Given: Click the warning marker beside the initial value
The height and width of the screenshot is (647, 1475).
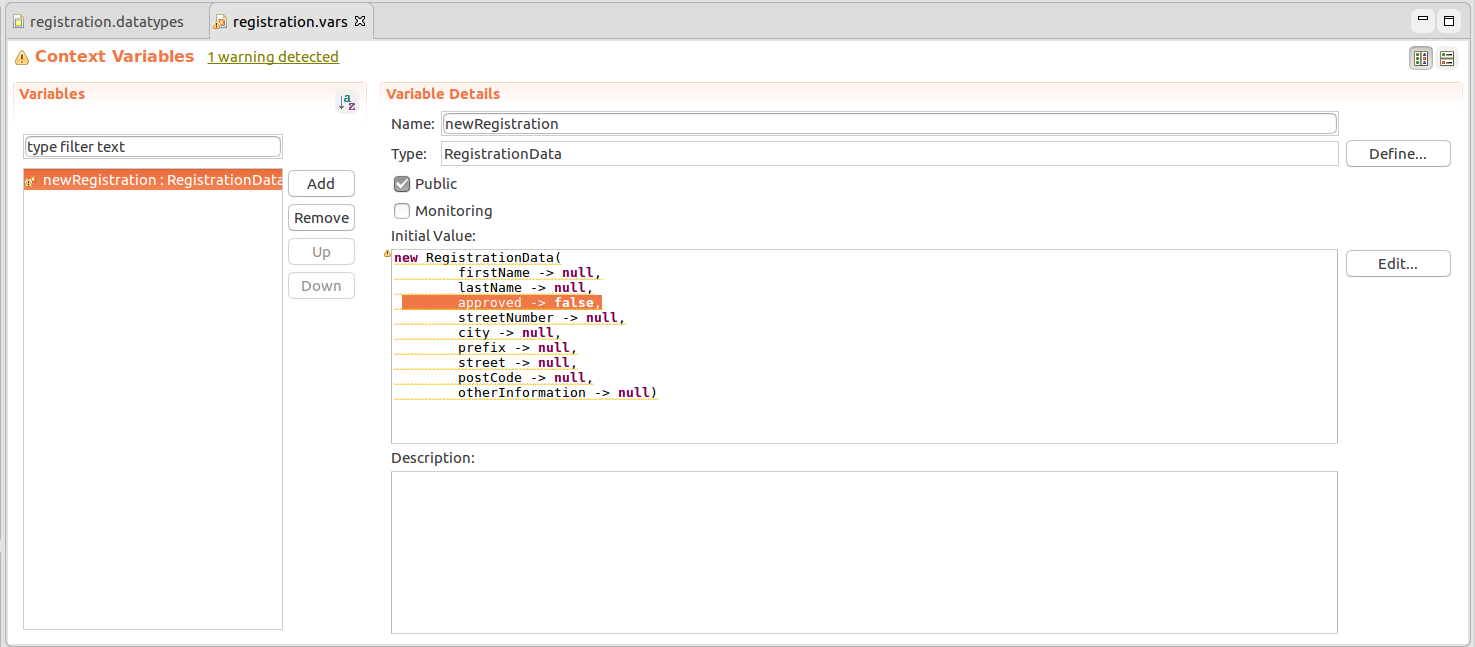Looking at the screenshot, I should (388, 254).
